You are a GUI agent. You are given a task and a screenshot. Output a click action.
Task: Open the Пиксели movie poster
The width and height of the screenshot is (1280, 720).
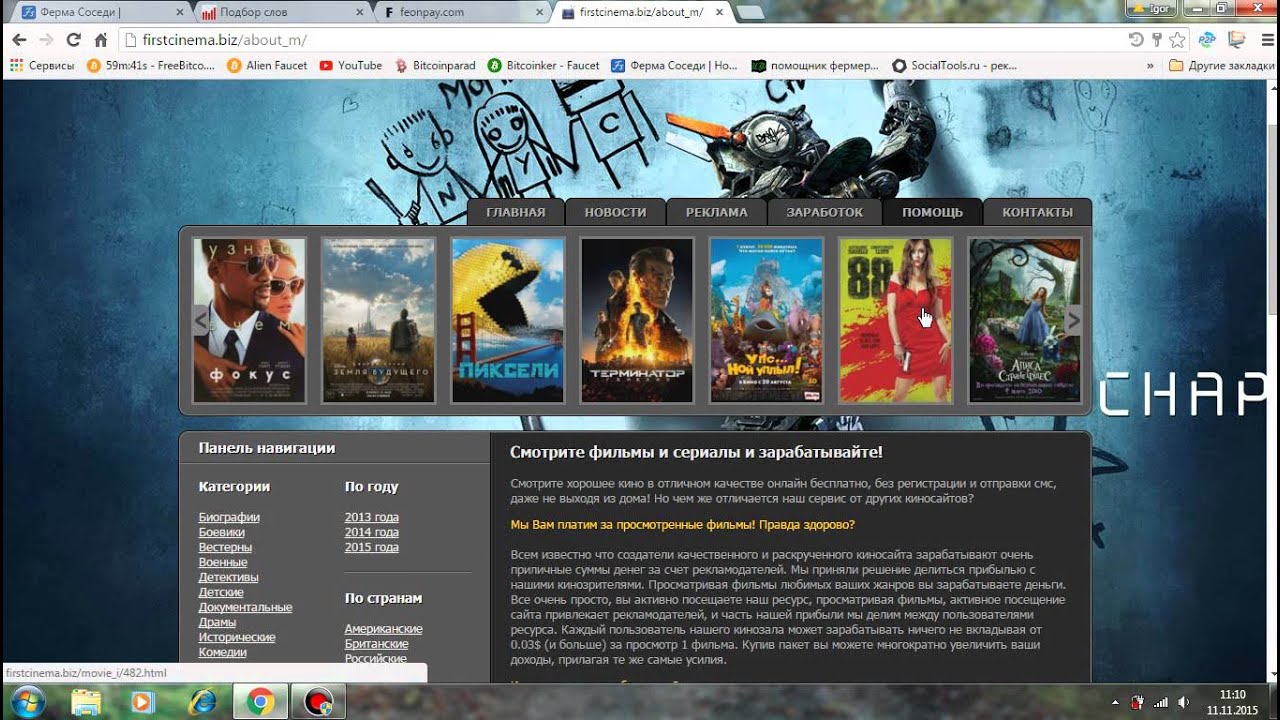click(x=508, y=320)
